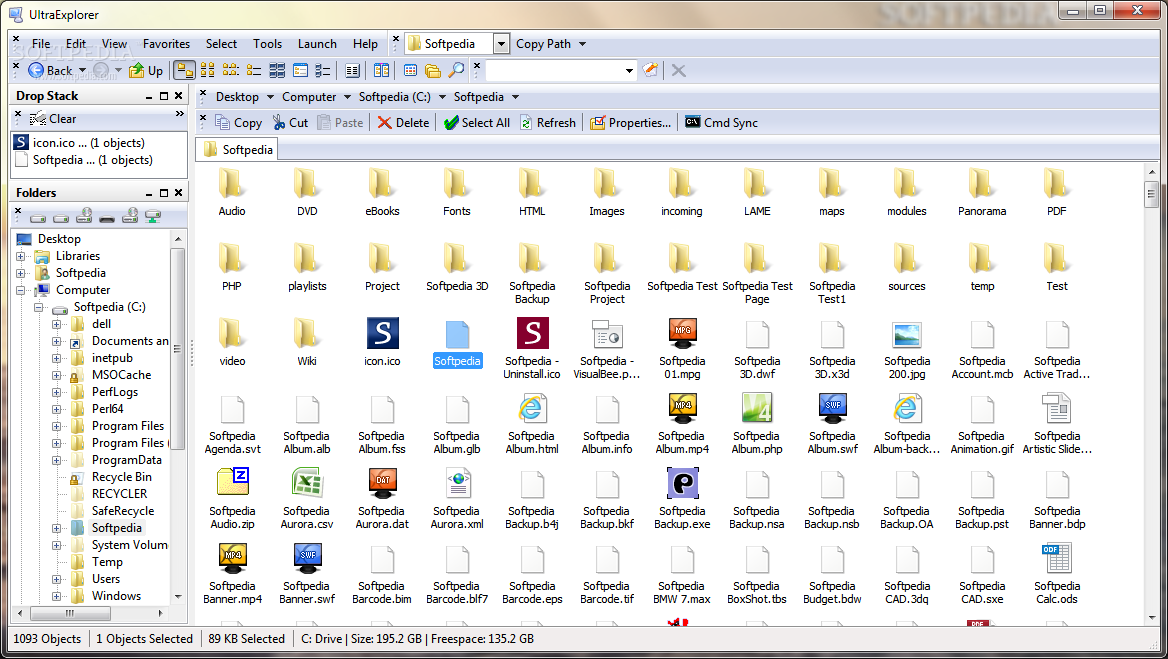Switch to the four-squares medium icons view

(x=208, y=70)
